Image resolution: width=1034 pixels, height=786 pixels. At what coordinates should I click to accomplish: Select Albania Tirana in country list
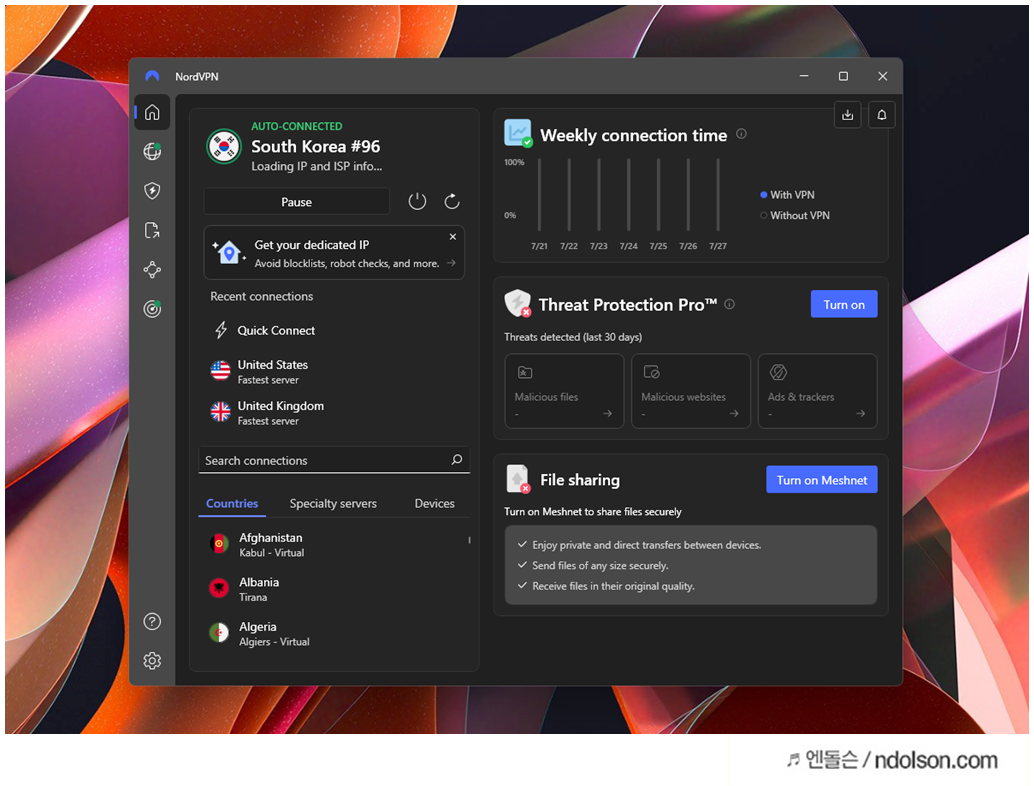coord(334,589)
